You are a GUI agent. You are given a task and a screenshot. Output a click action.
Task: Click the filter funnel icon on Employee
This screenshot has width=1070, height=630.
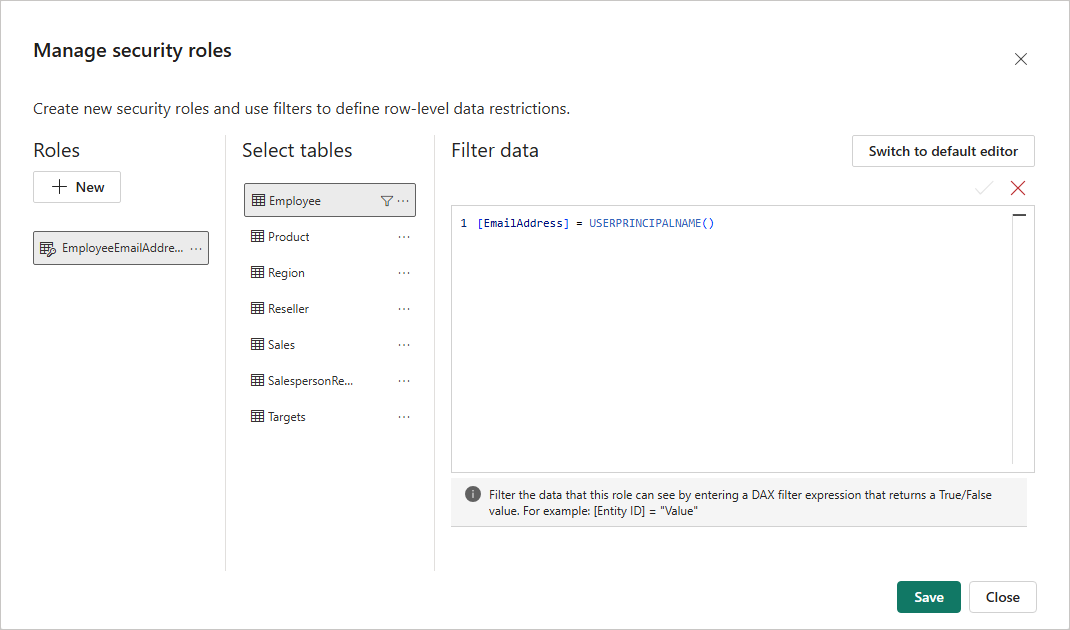(386, 201)
